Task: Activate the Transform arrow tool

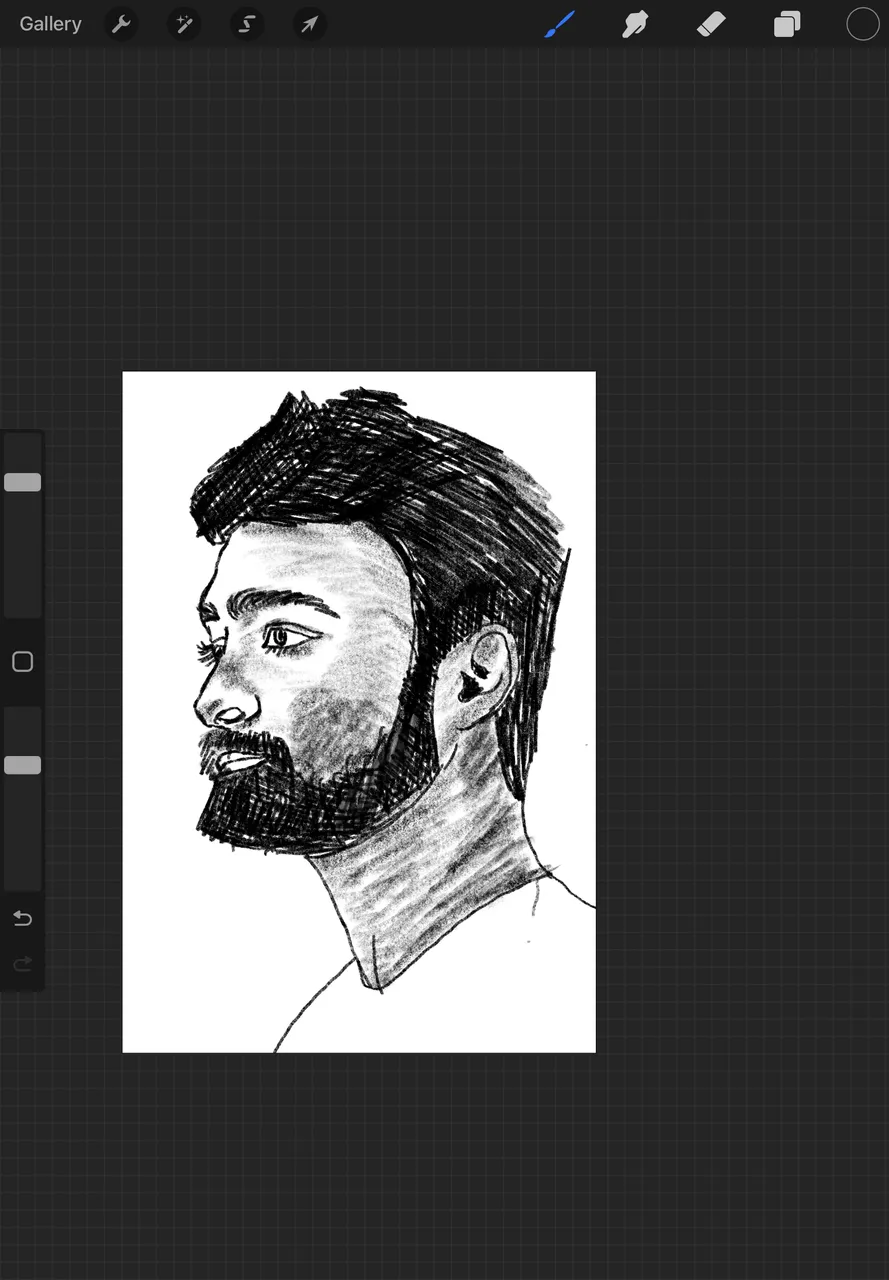Action: 309,24
